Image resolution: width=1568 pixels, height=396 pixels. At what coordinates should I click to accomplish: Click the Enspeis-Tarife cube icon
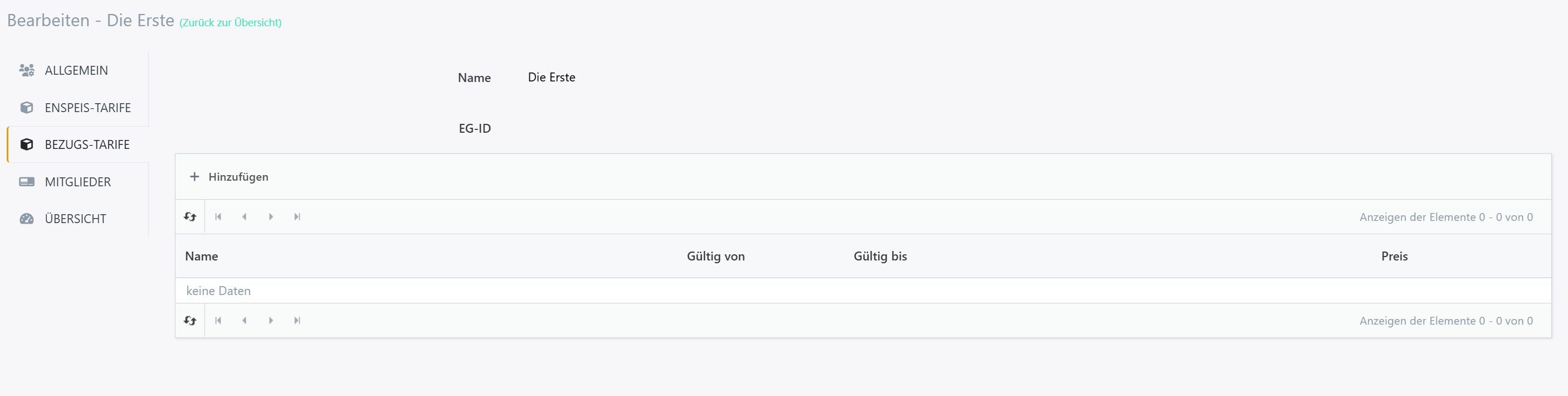27,108
